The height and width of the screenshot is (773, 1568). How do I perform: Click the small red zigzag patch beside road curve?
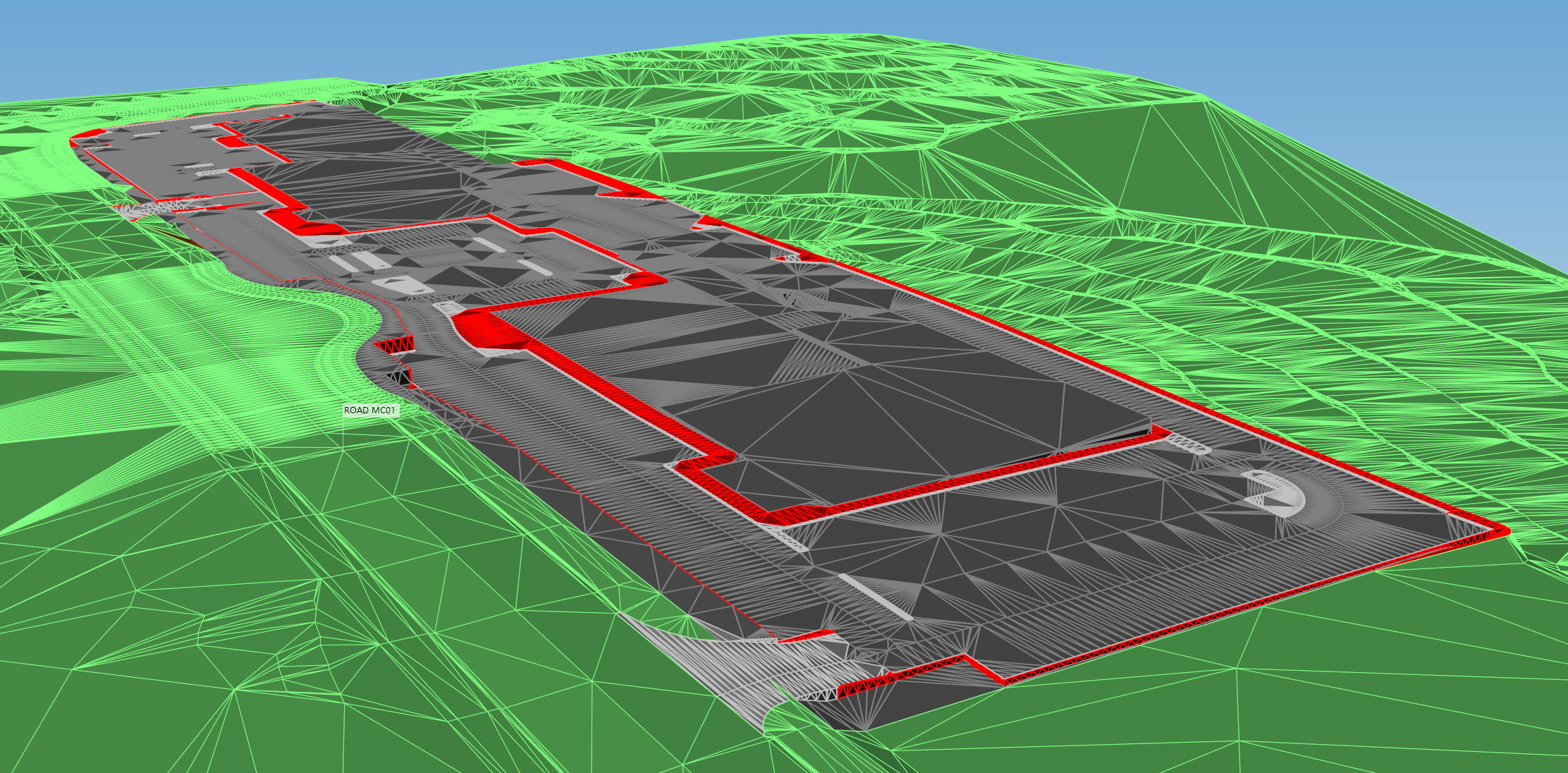click(396, 346)
